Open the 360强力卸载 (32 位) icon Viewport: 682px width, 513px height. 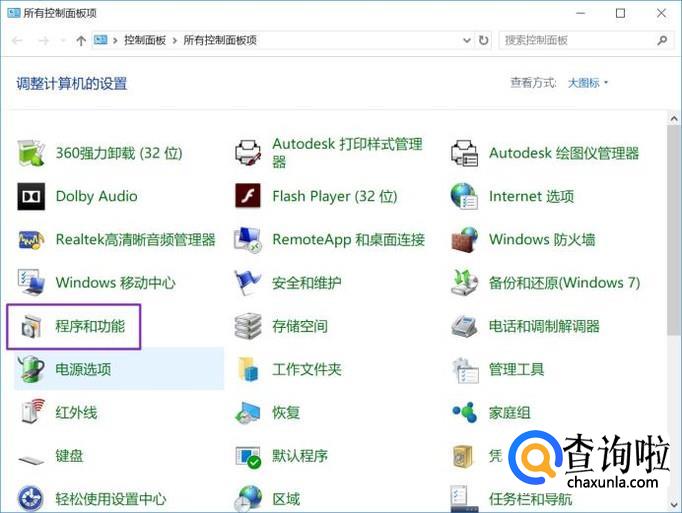click(30, 153)
